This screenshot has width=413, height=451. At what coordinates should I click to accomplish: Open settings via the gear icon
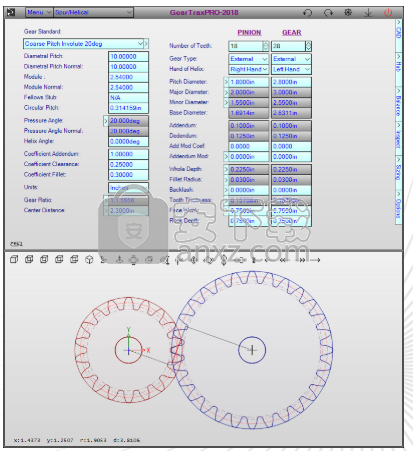[x=348, y=13]
